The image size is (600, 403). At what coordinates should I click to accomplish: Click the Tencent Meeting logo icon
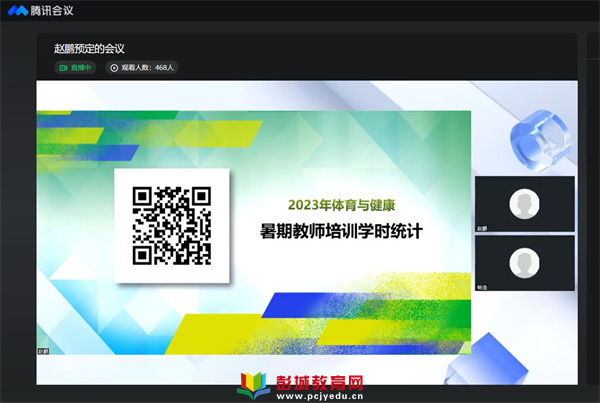click(18, 11)
